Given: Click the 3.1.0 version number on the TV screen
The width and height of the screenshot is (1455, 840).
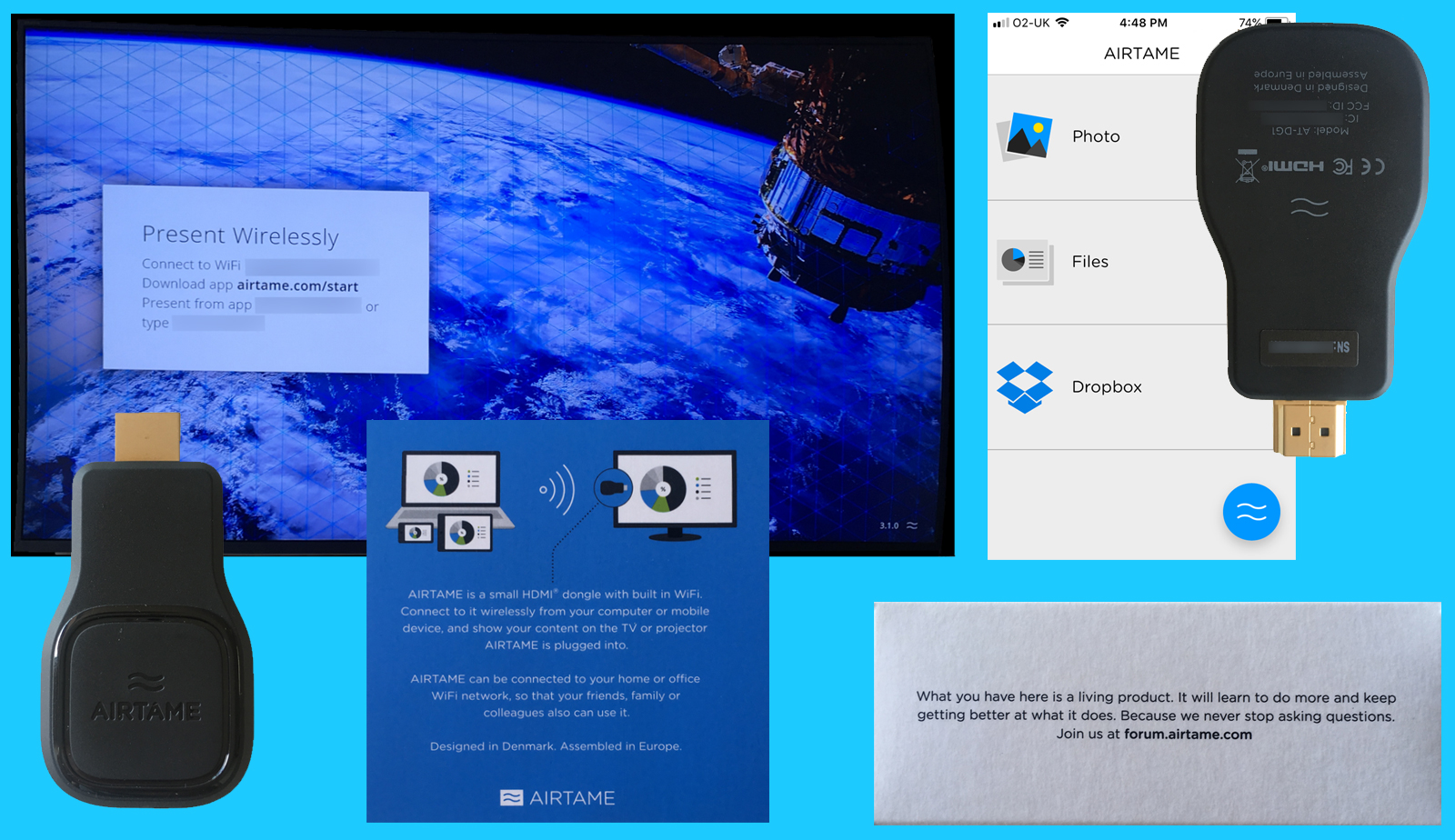Looking at the screenshot, I should click(888, 525).
